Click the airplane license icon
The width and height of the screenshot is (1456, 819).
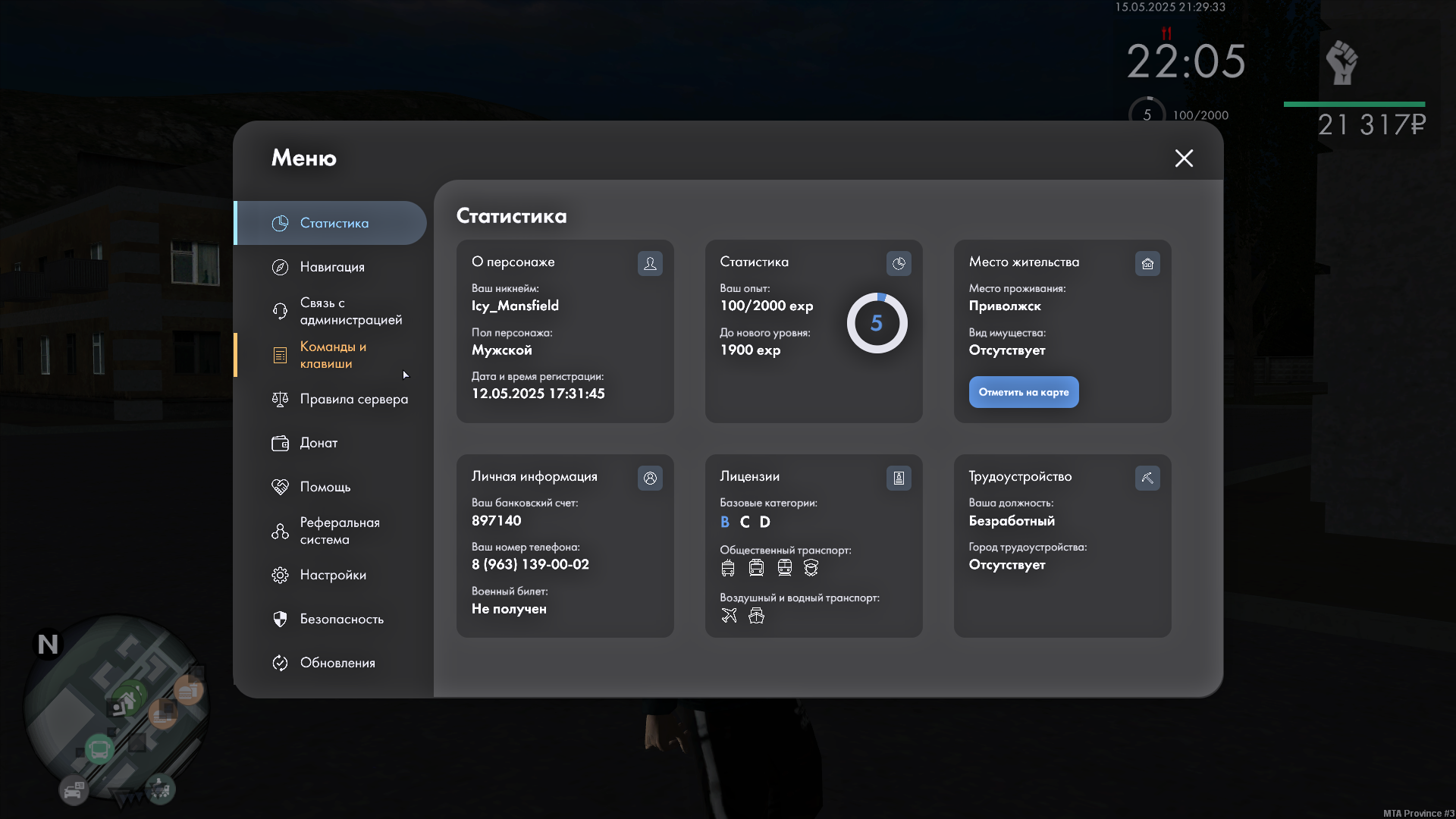(729, 616)
